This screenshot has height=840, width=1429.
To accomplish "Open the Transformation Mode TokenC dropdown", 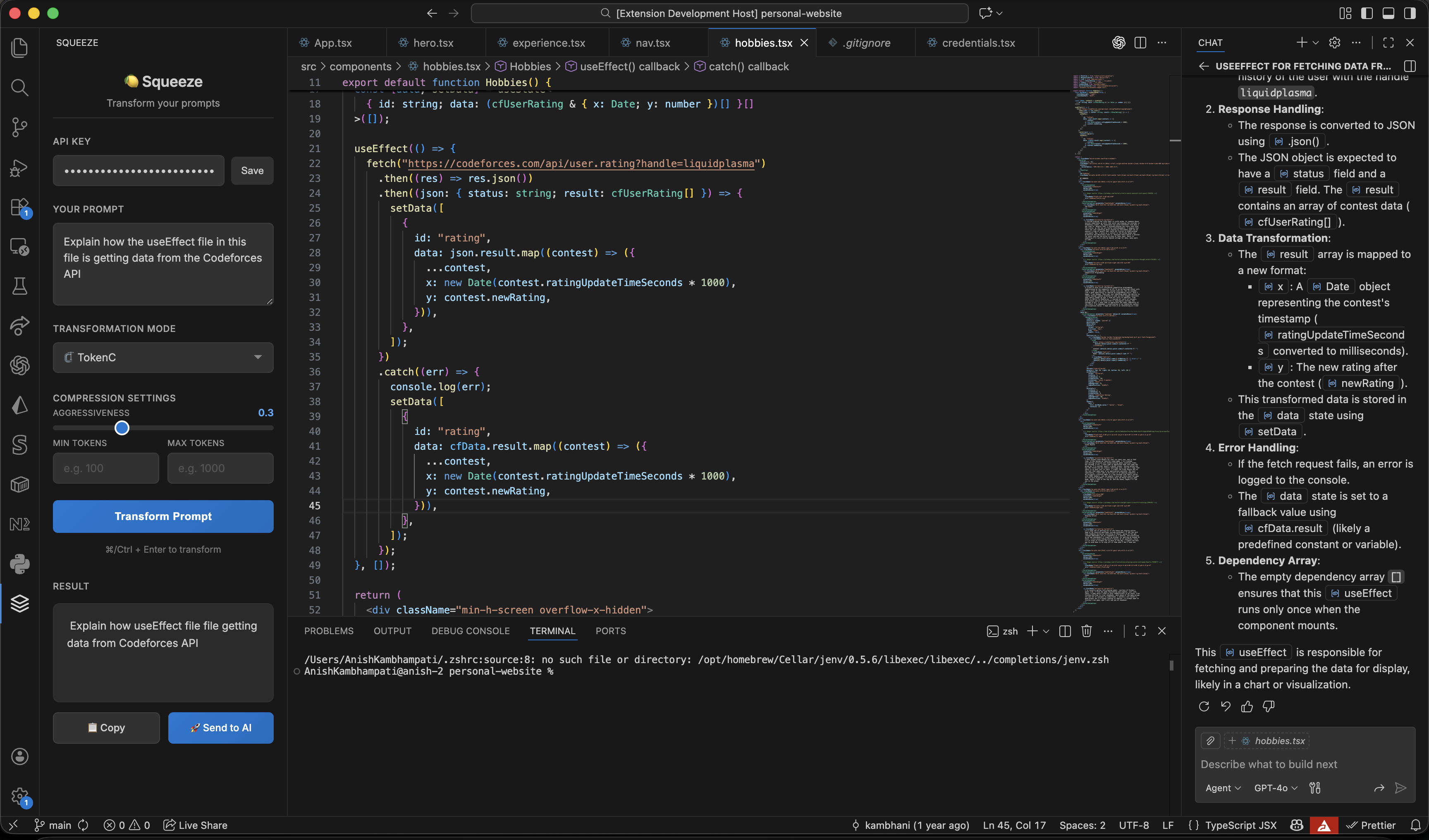I will click(x=163, y=357).
